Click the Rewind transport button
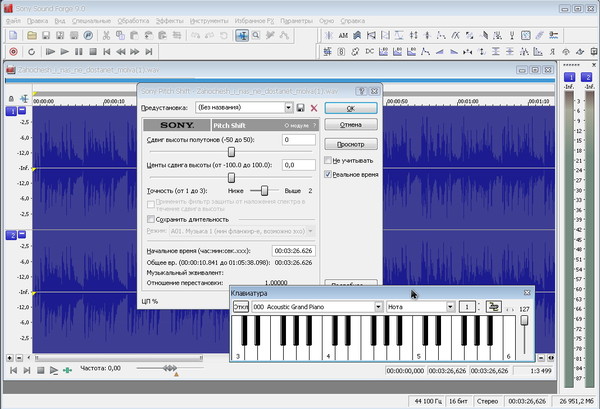This screenshot has width=600, height=409. point(121,51)
